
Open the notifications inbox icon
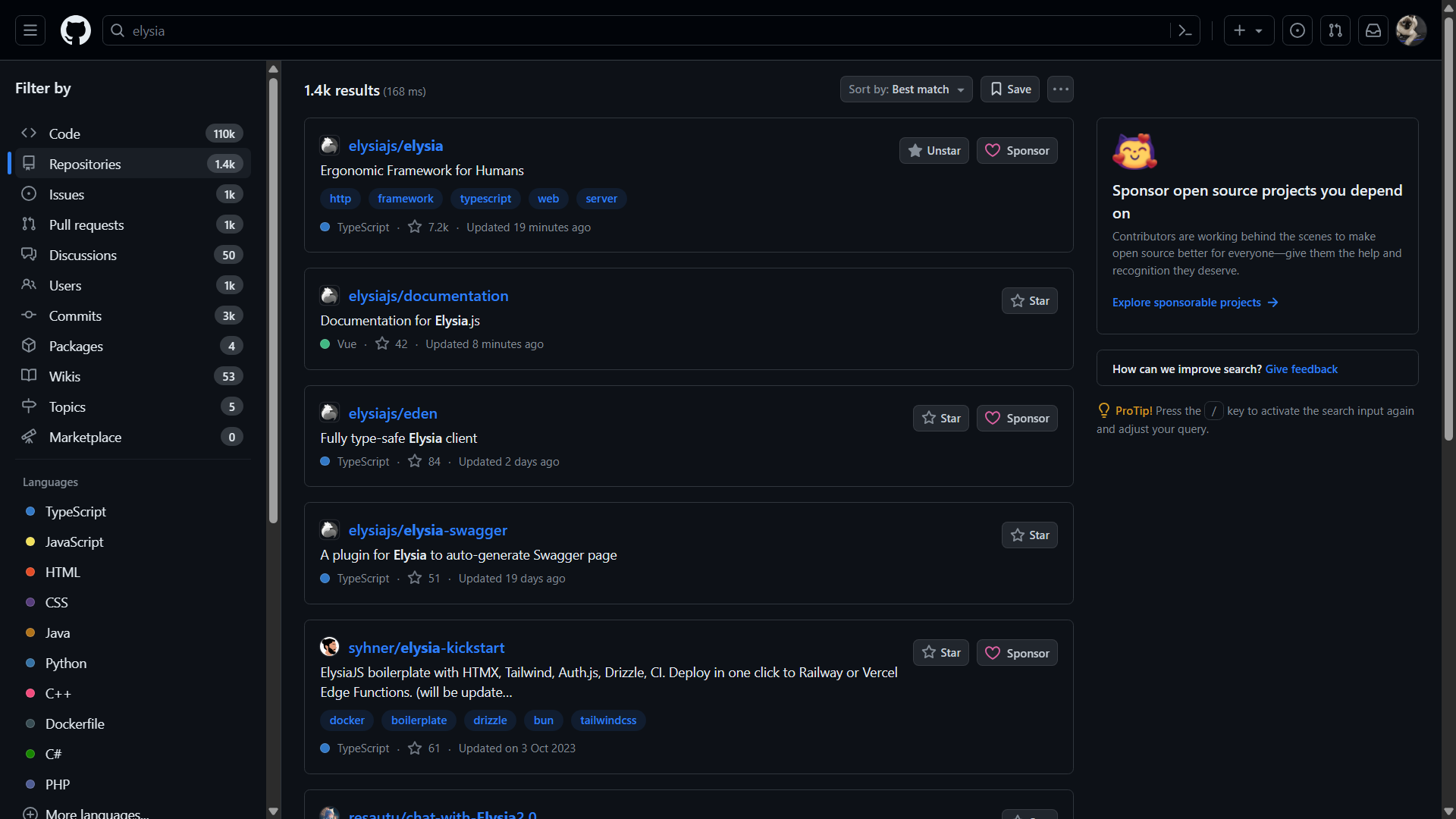(x=1373, y=30)
